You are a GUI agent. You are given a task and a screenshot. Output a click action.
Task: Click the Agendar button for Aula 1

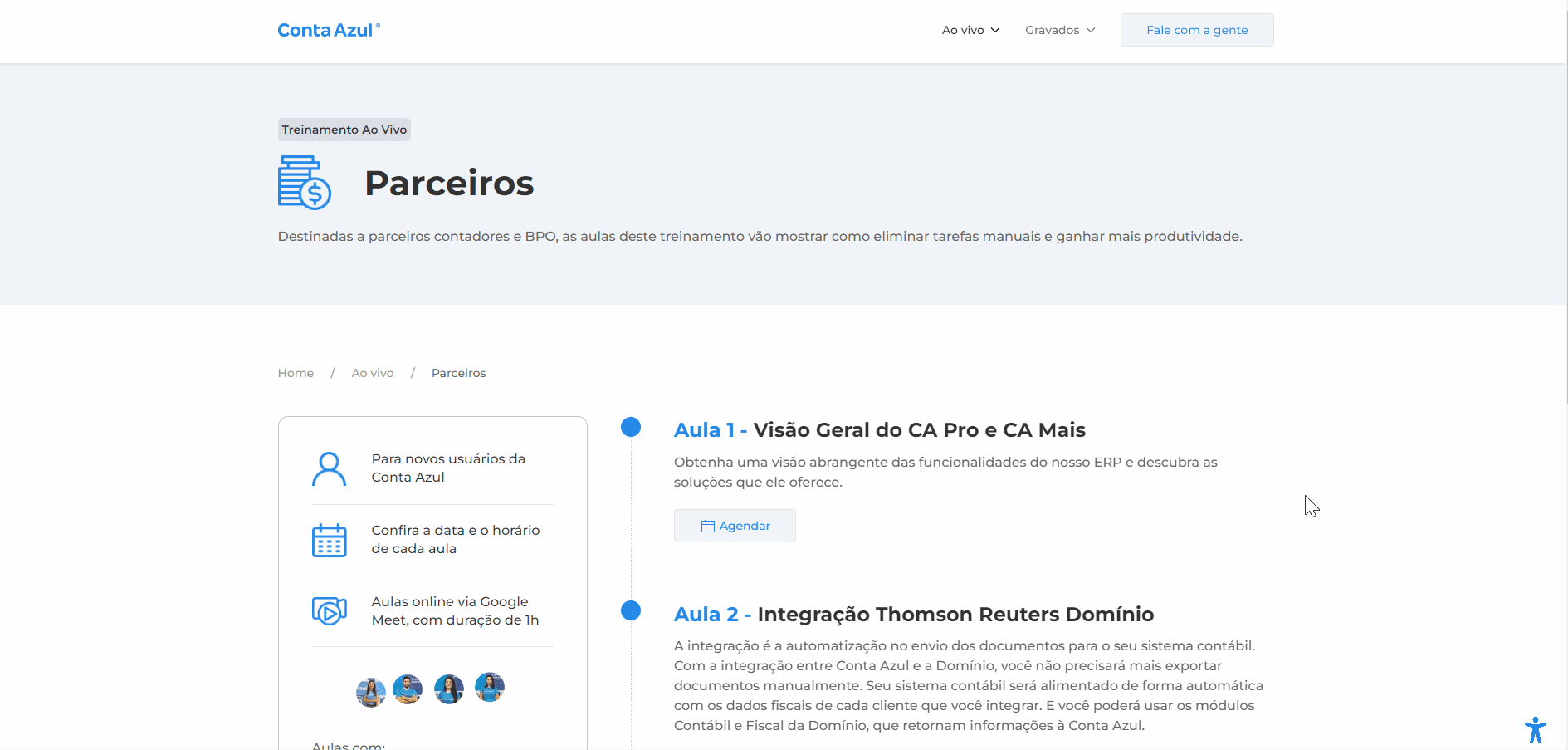(735, 526)
